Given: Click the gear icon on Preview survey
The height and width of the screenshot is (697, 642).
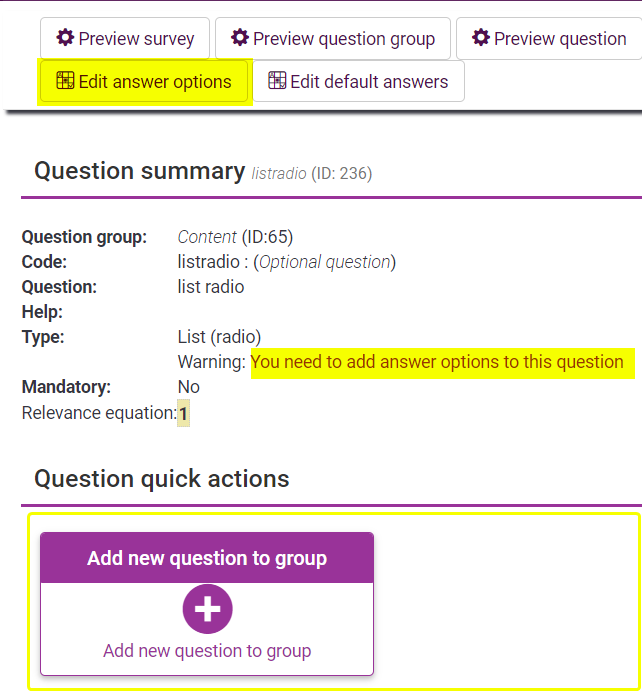Looking at the screenshot, I should (x=66, y=39).
